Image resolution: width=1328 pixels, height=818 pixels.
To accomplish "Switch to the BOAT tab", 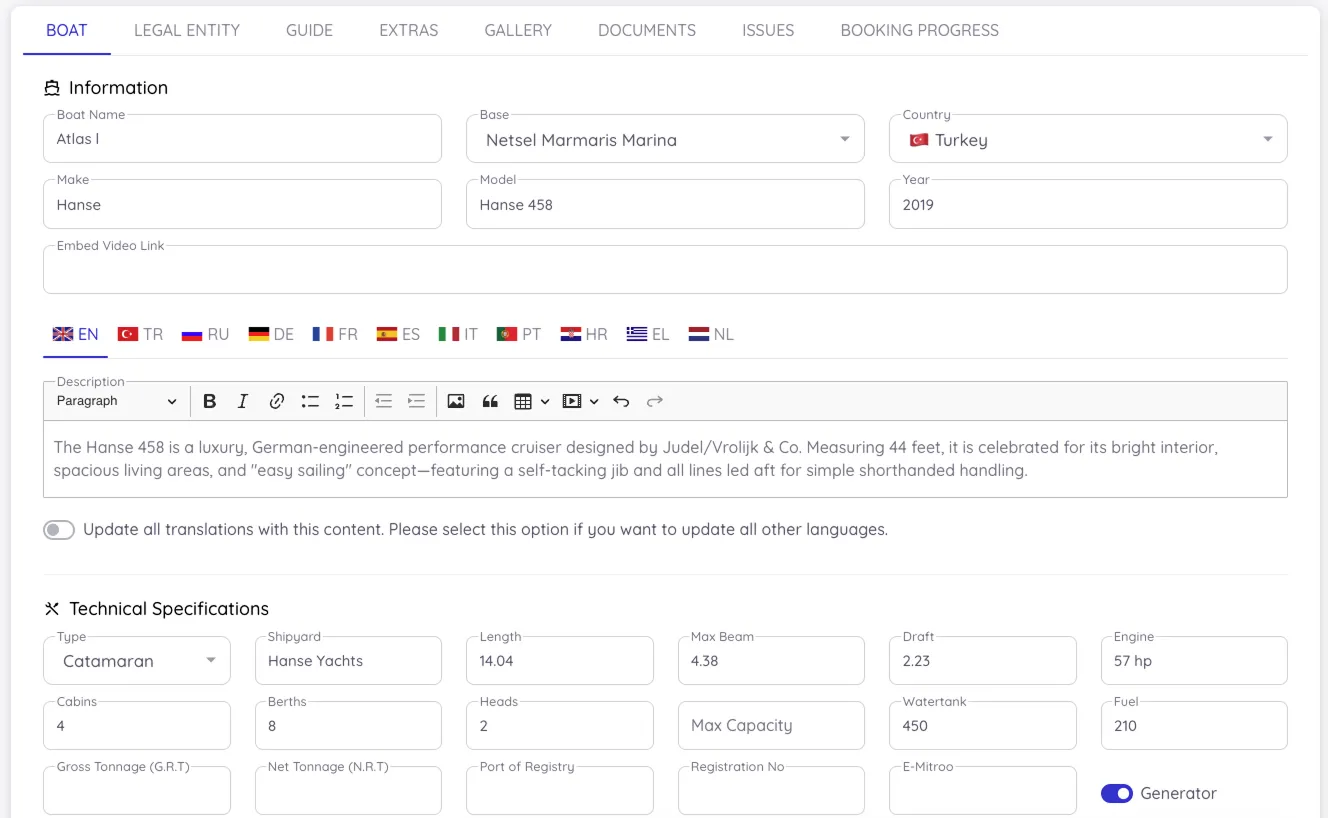I will [x=67, y=30].
